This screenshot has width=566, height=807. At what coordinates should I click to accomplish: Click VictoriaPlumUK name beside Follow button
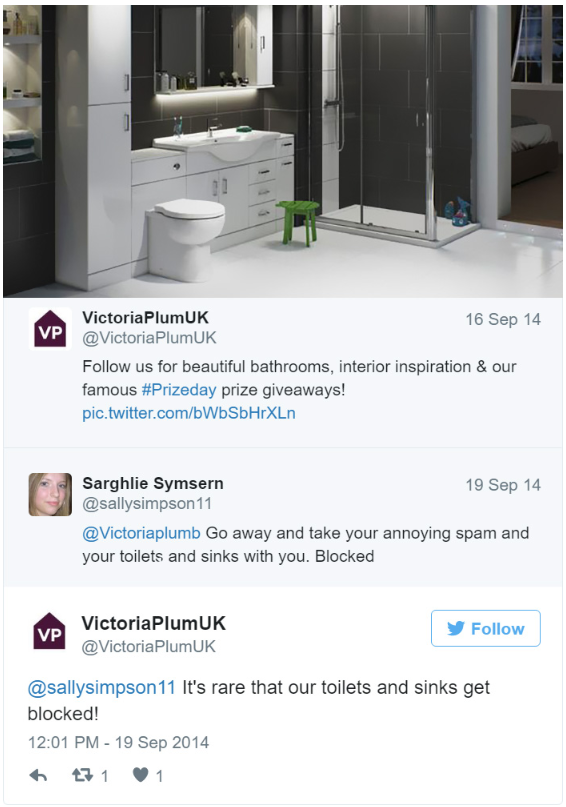[153, 623]
